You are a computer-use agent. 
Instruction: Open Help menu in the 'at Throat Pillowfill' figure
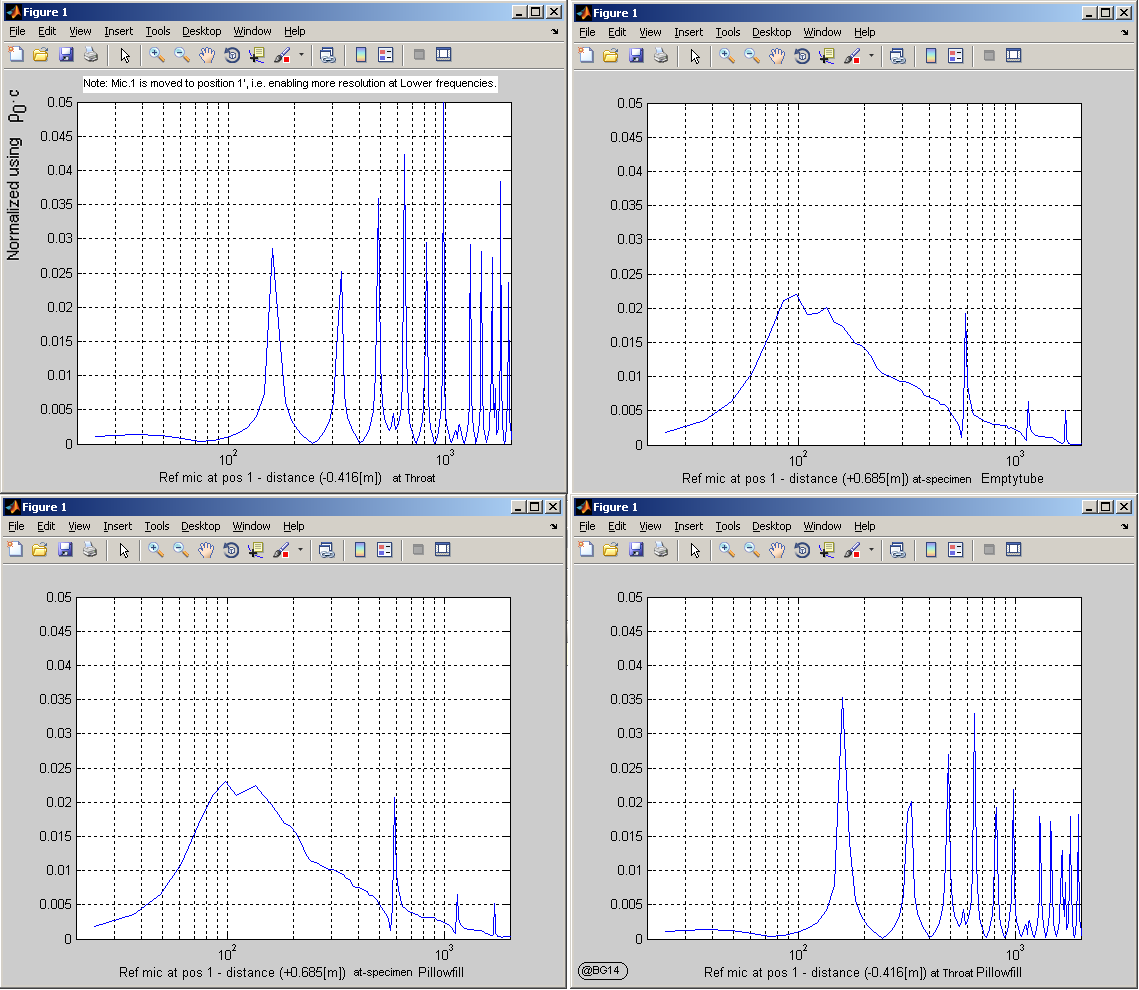(864, 526)
